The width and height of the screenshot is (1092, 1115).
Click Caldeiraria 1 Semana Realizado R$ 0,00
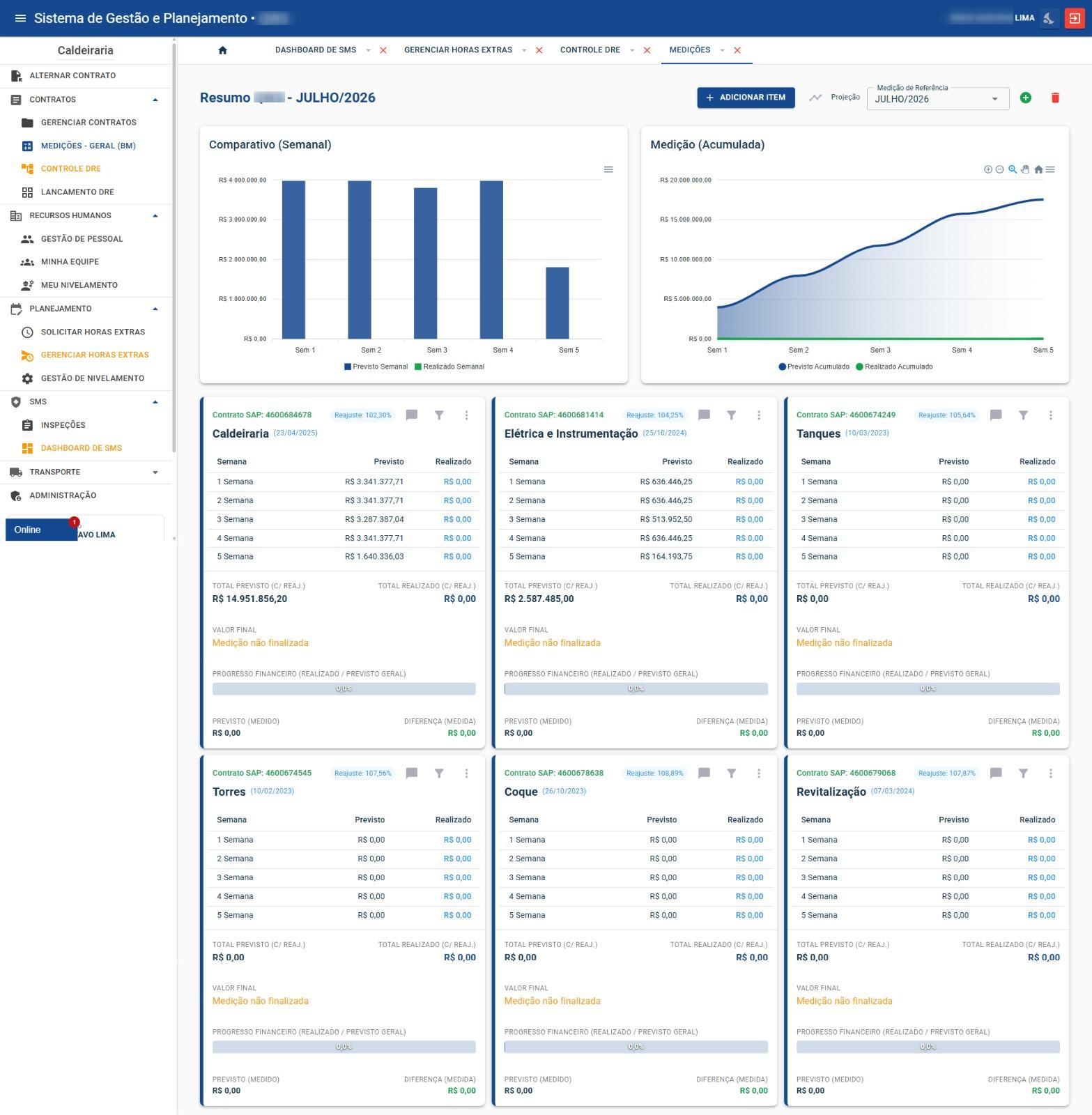coord(457,482)
